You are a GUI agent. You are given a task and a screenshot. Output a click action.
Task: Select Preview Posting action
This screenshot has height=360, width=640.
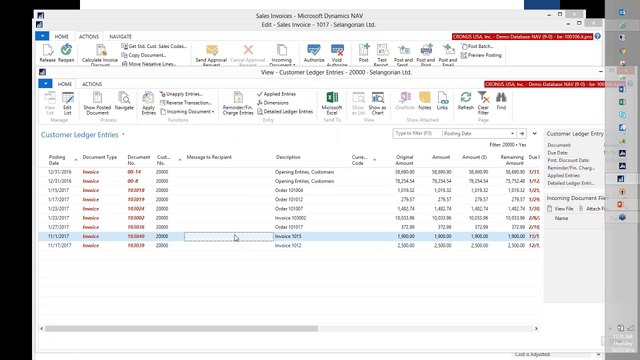click(481, 55)
